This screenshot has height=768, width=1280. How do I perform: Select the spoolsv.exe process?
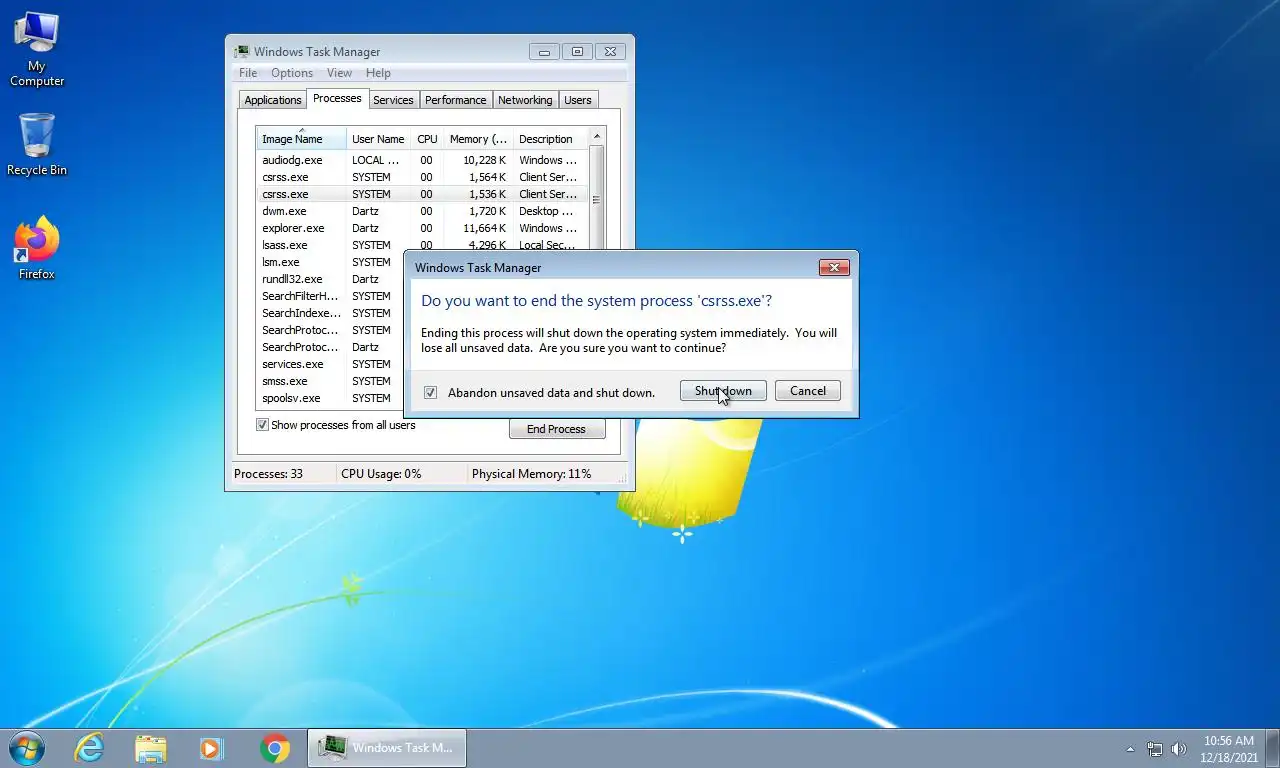(x=330, y=398)
